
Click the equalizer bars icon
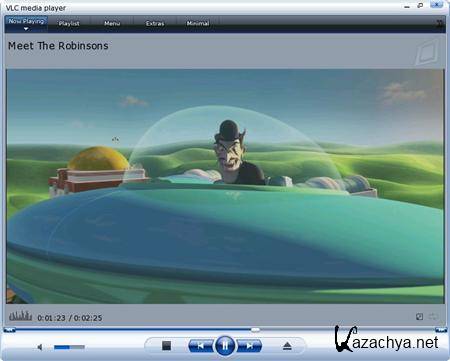[21, 315]
